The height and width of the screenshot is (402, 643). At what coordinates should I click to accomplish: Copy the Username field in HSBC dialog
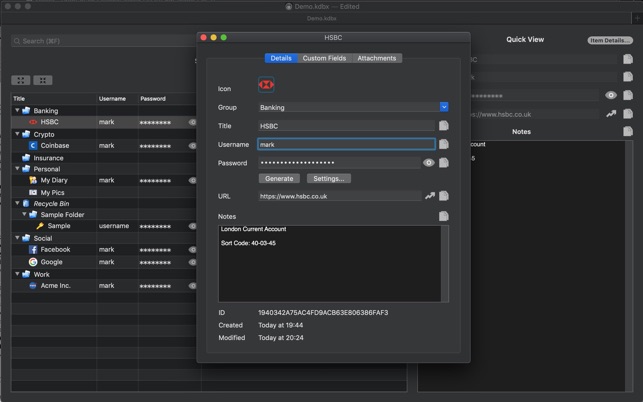coord(444,144)
